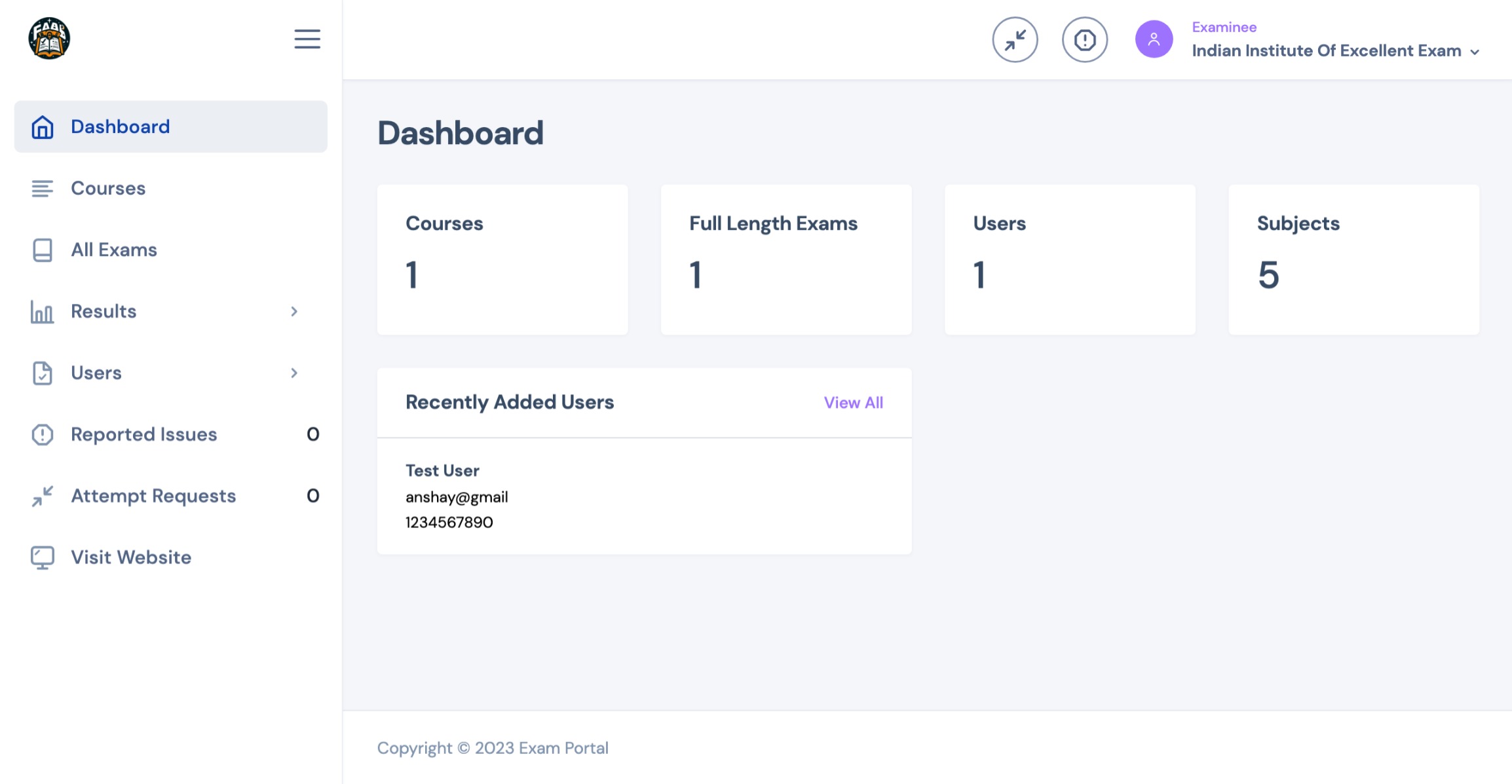The width and height of the screenshot is (1512, 784).
Task: Select the Subjects count card
Action: coord(1353,259)
